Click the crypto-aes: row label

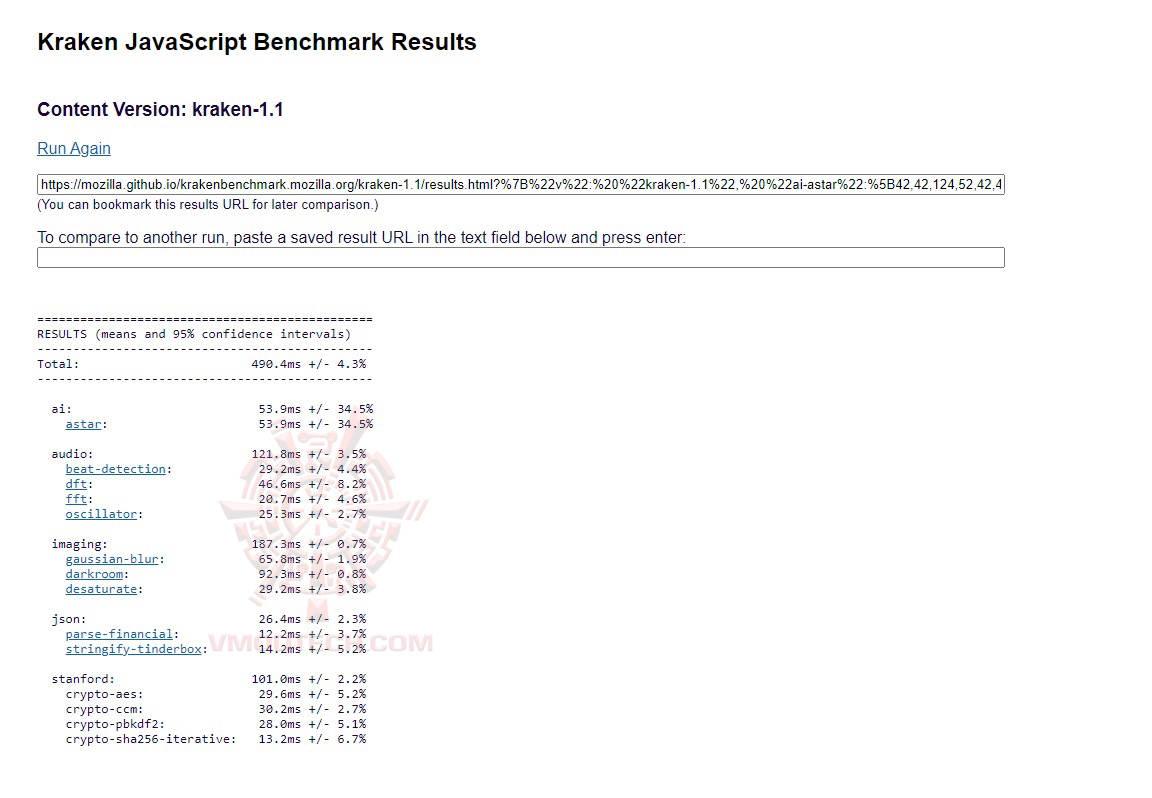pyautogui.click(x=104, y=694)
